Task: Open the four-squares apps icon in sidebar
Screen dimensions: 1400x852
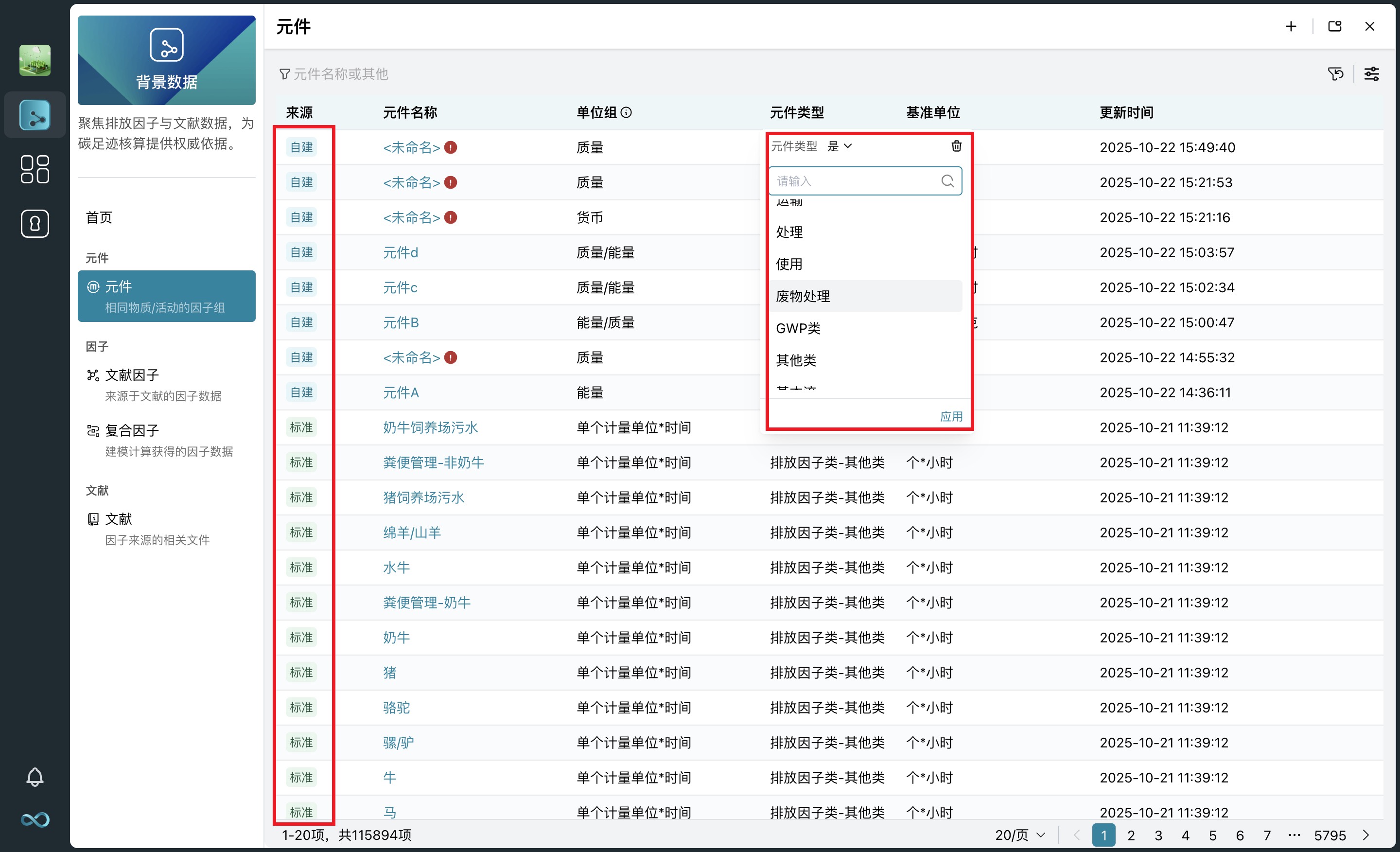Action: [x=35, y=169]
